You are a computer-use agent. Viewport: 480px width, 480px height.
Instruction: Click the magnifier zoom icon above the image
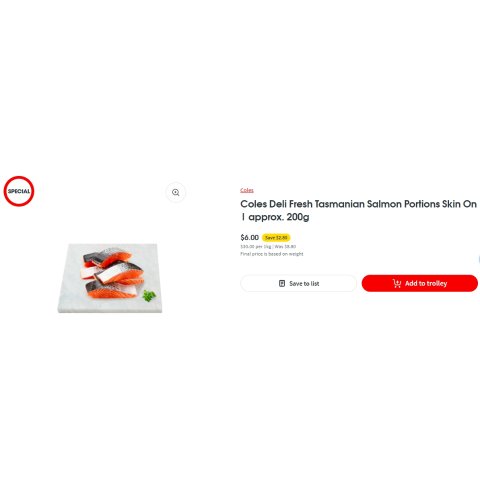[x=176, y=192]
